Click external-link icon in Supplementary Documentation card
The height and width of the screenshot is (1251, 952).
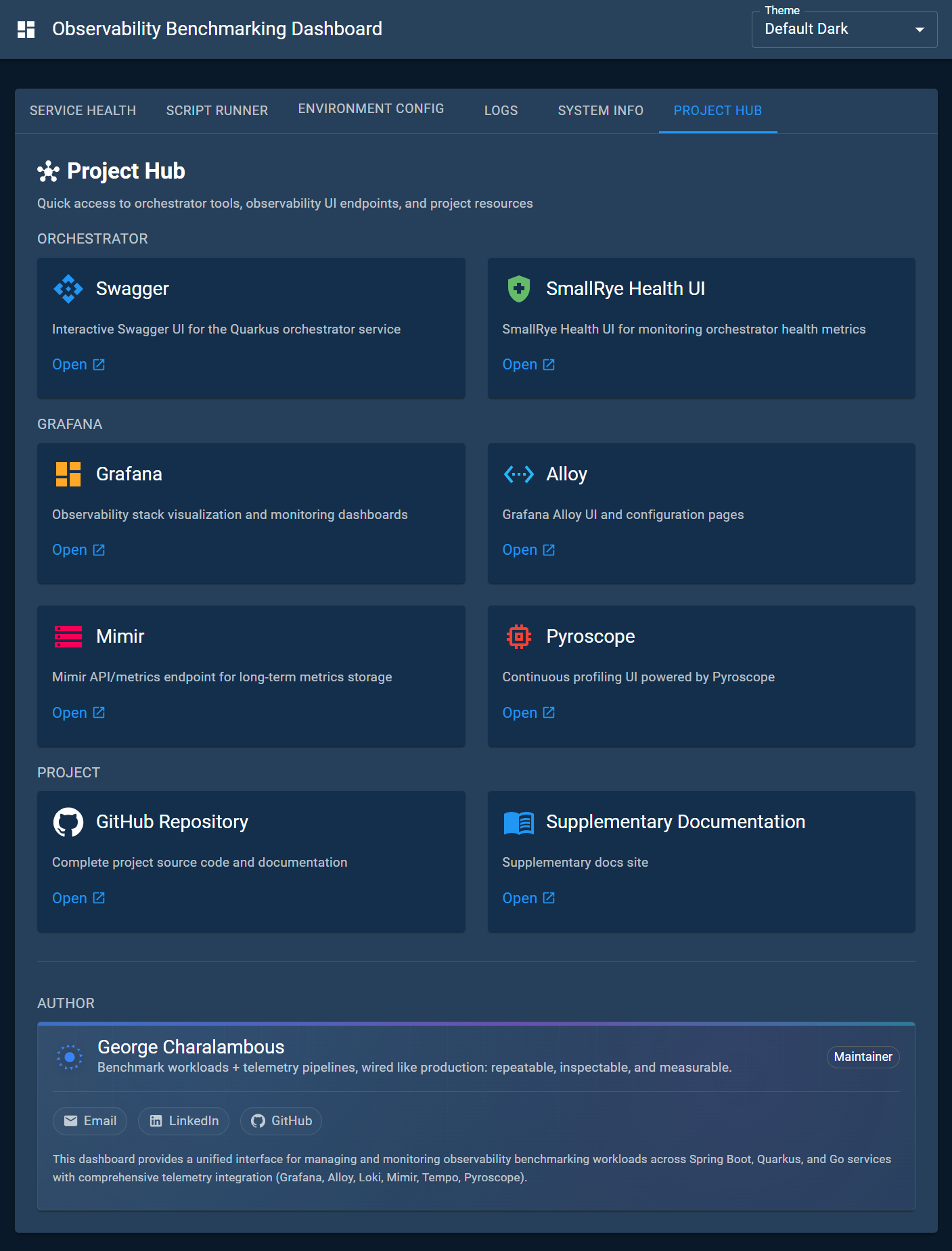point(549,898)
